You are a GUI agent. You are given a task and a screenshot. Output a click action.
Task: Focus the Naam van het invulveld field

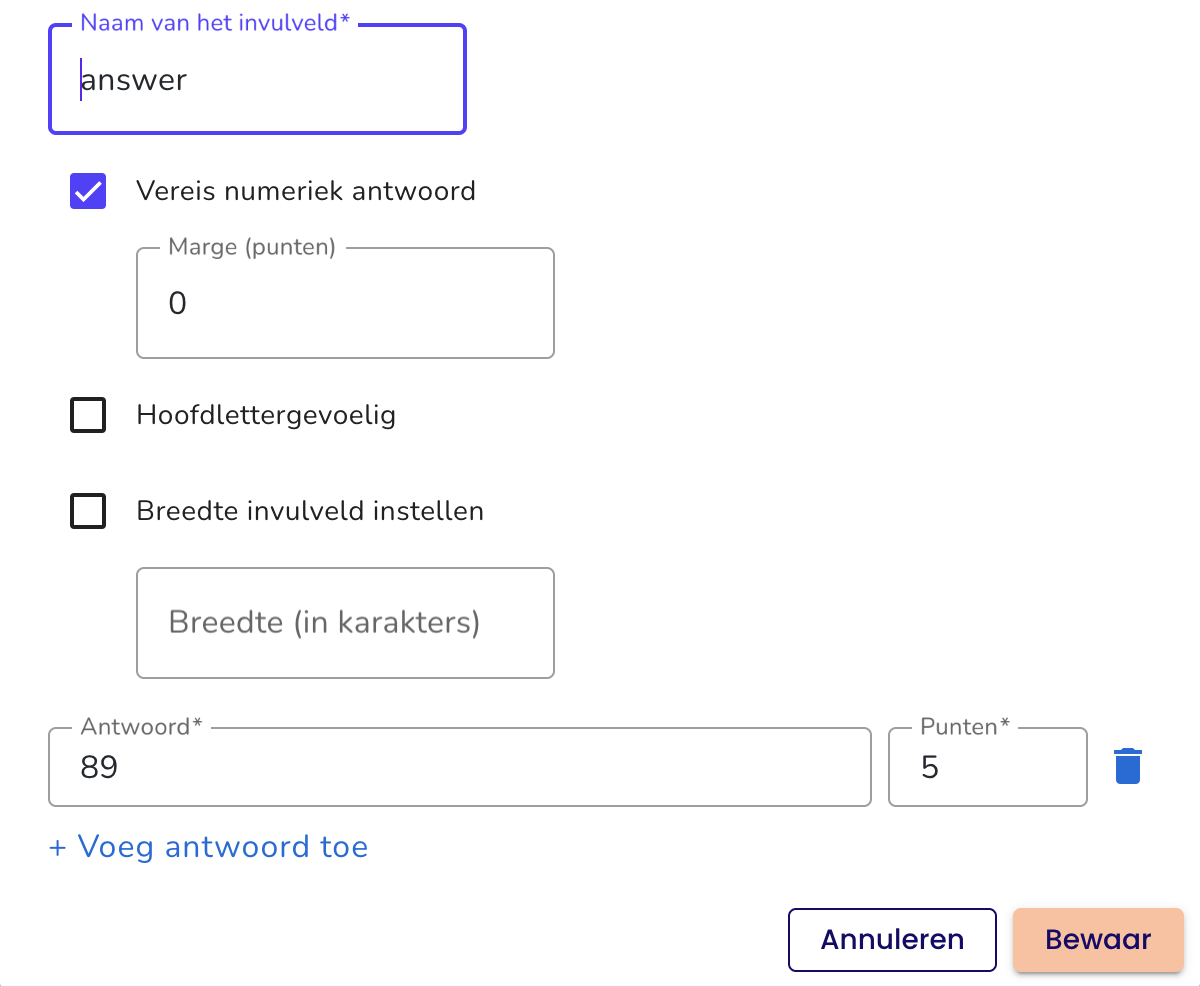coord(258,79)
